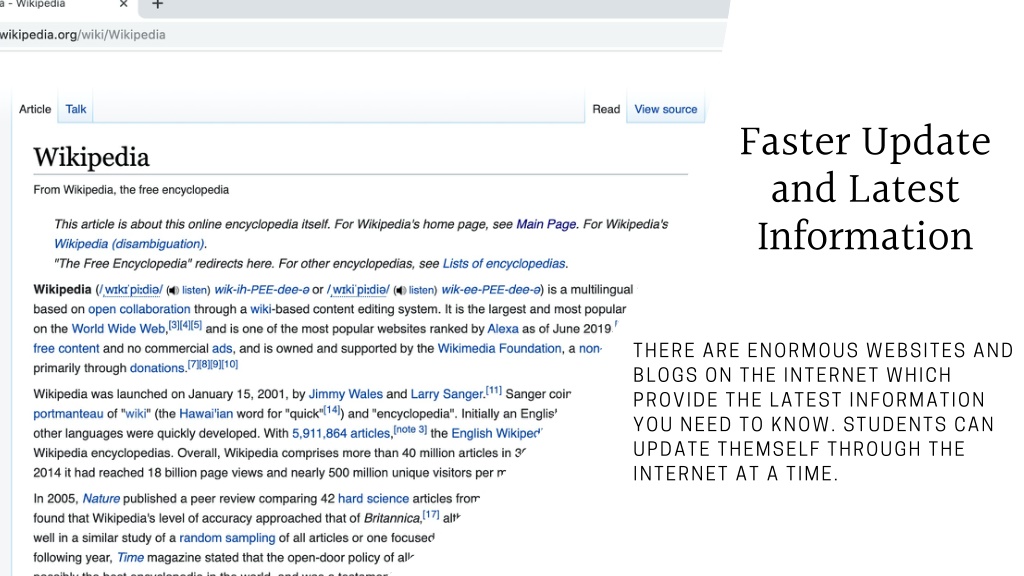Open the World Wide Web link

(118, 328)
